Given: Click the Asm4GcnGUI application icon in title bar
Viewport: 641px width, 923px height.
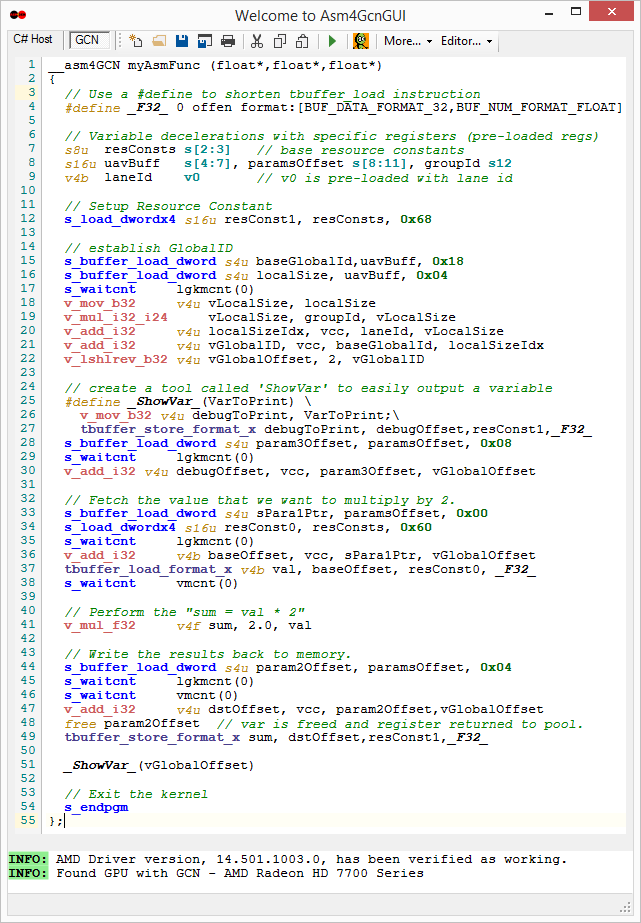Looking at the screenshot, I should 18,14.
